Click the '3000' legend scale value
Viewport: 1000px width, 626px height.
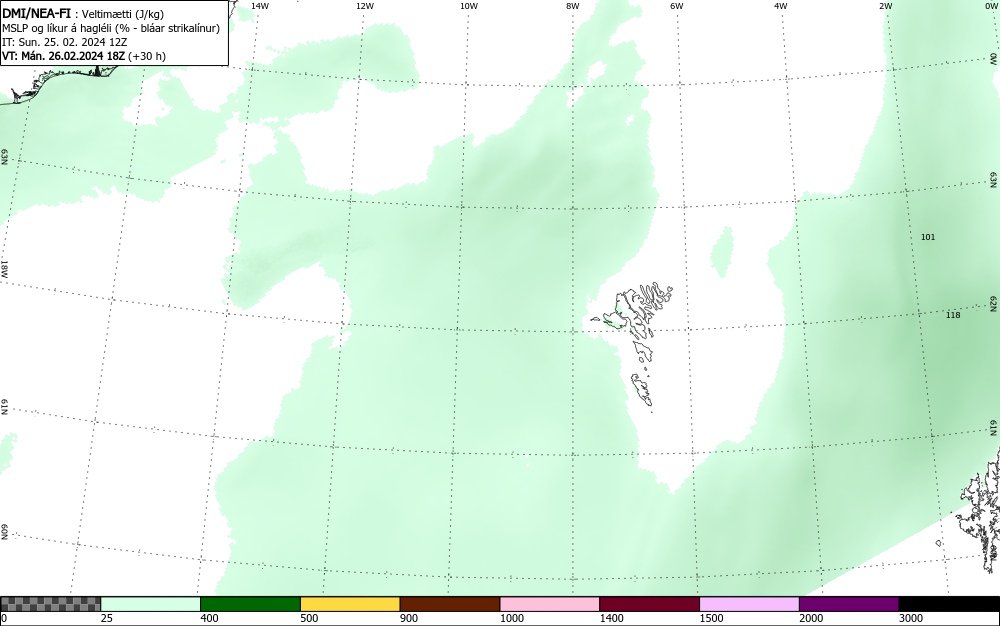point(911,618)
